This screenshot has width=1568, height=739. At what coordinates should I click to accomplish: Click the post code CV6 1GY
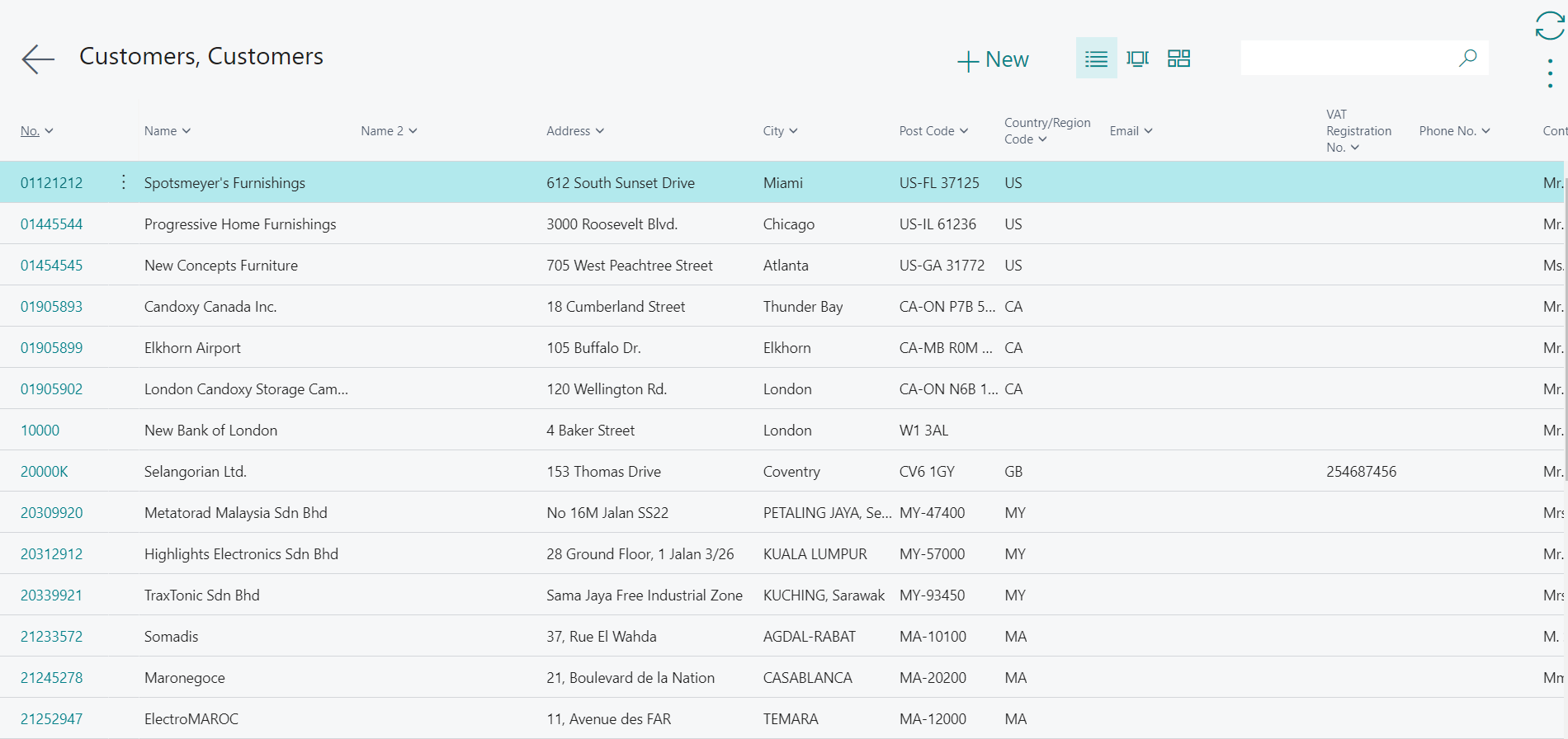(927, 472)
